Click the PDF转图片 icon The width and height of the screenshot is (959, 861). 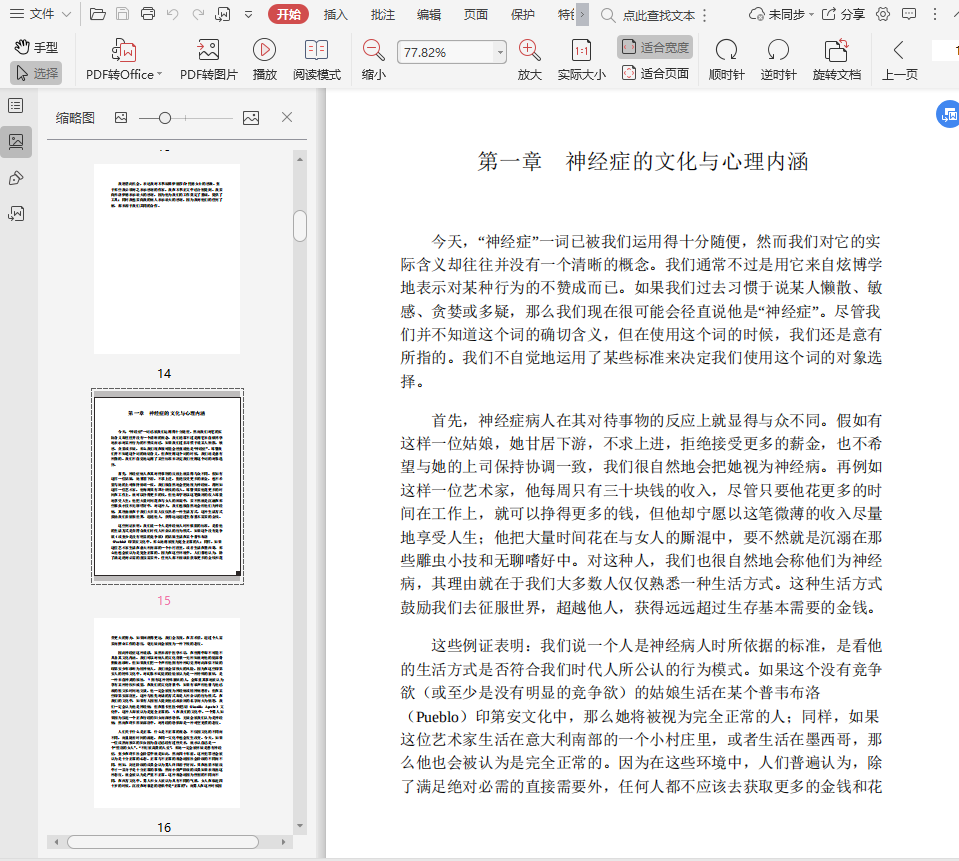point(208,51)
